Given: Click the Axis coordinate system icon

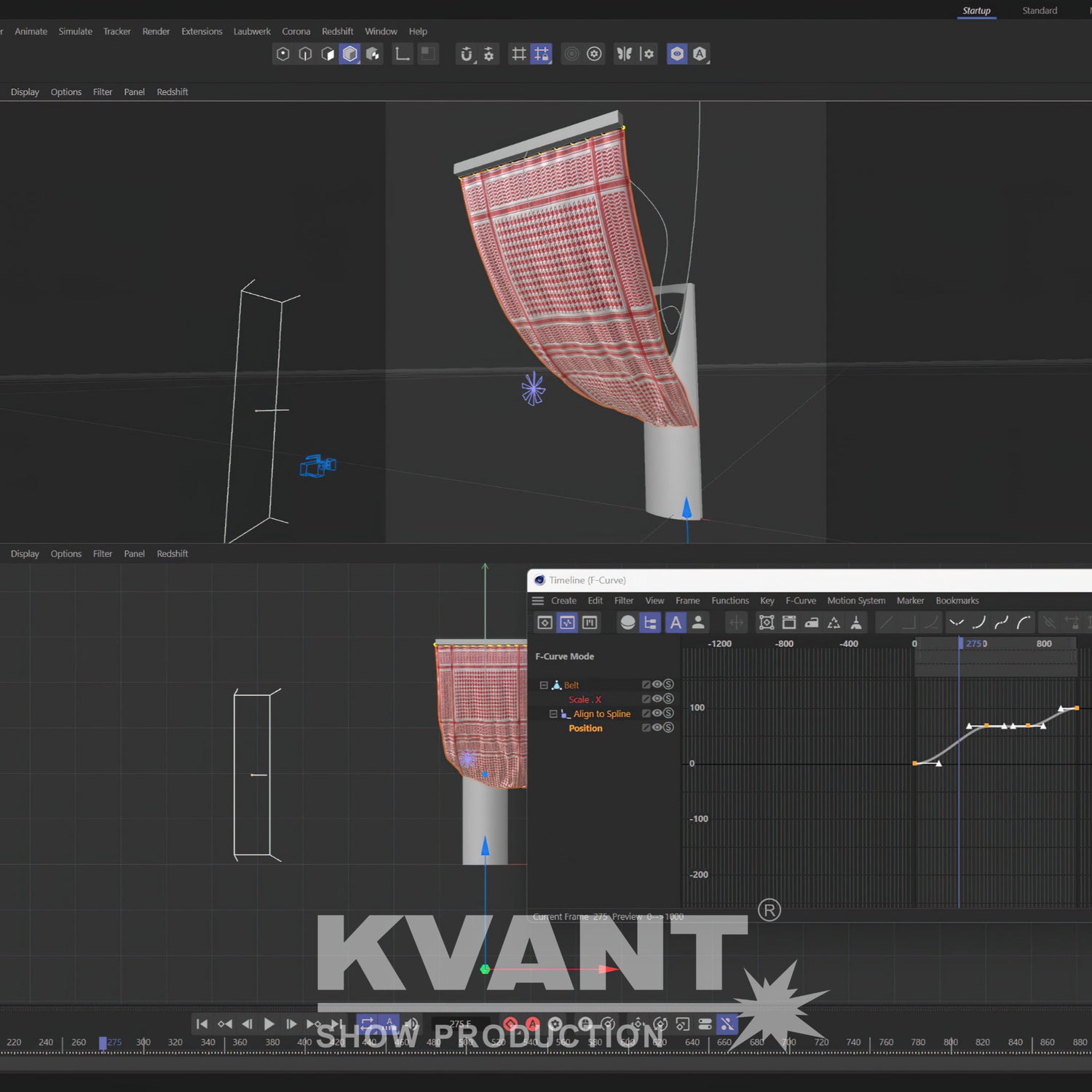Looking at the screenshot, I should [x=402, y=54].
